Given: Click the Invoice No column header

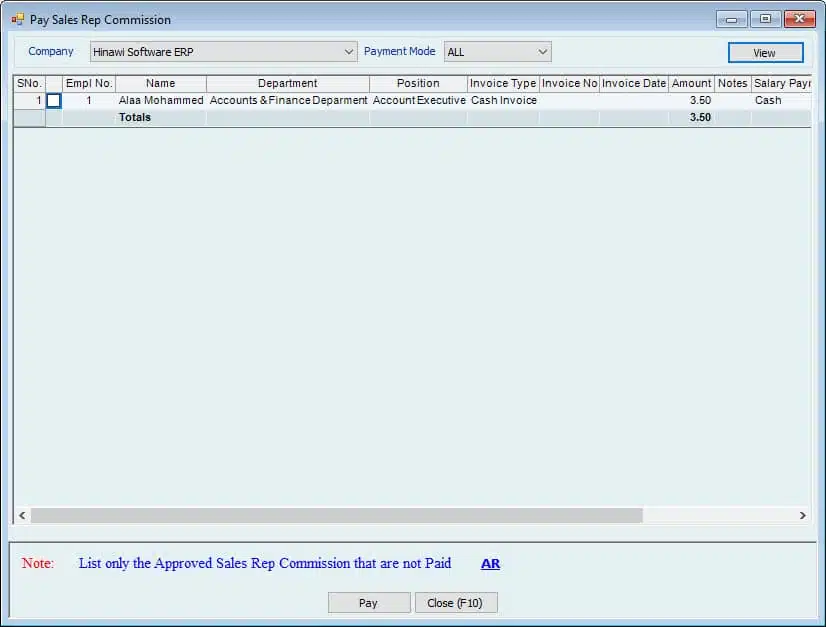Looking at the screenshot, I should [x=569, y=83].
